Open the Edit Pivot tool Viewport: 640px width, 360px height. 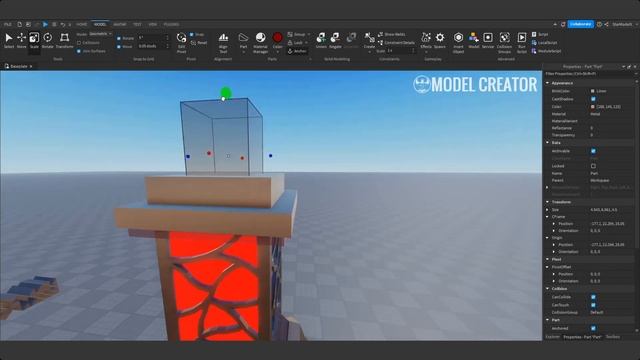[x=181, y=42]
